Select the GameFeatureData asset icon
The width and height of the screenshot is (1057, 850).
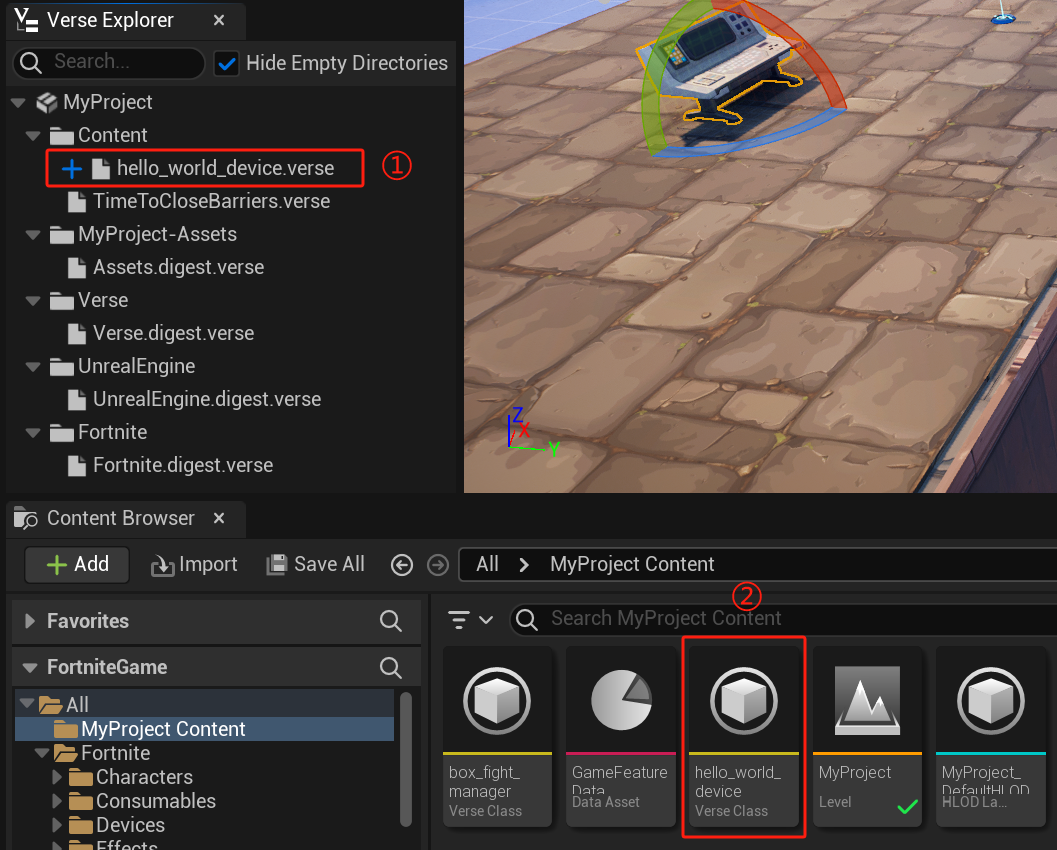[620, 700]
